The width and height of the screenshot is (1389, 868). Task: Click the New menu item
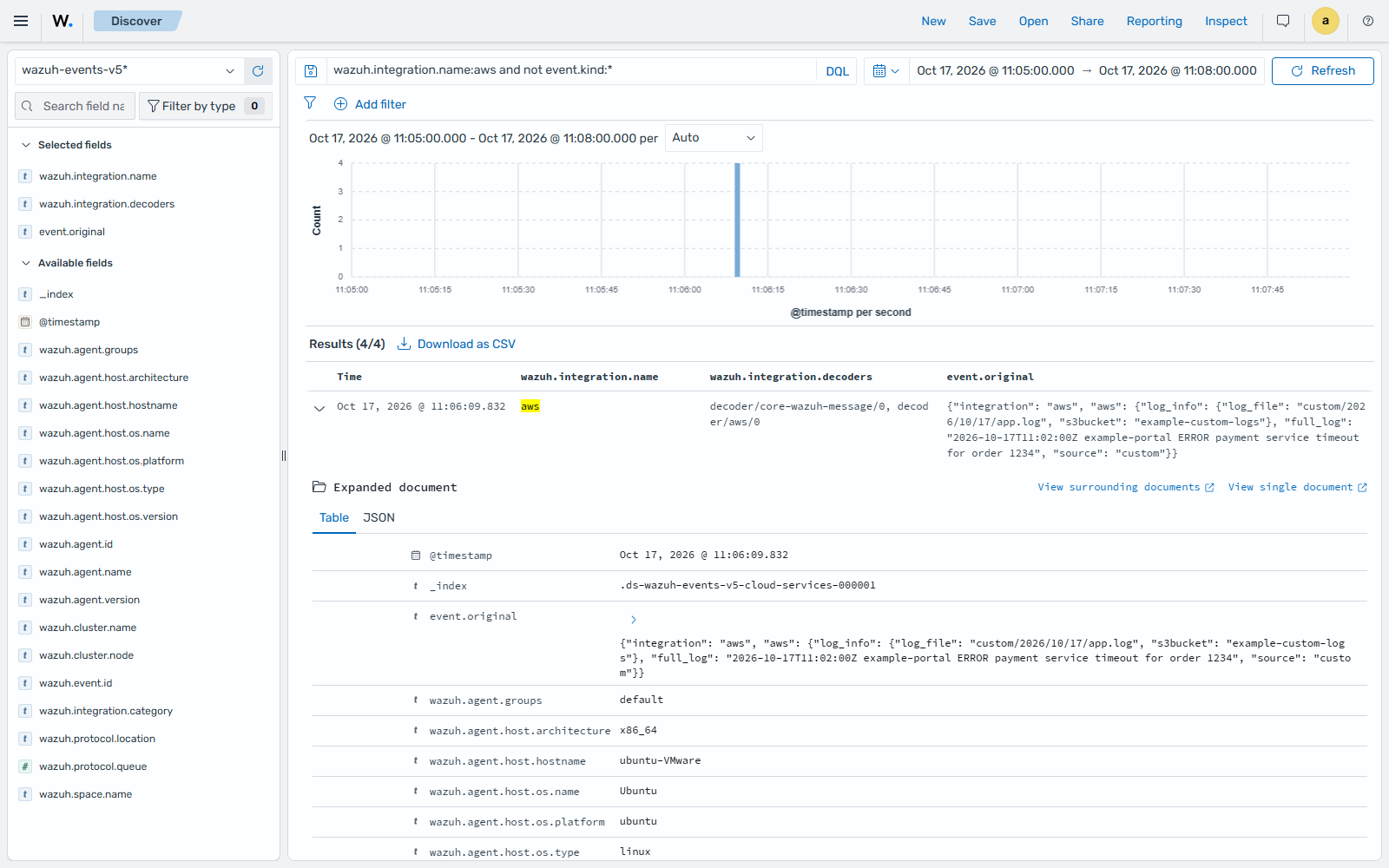933,21
